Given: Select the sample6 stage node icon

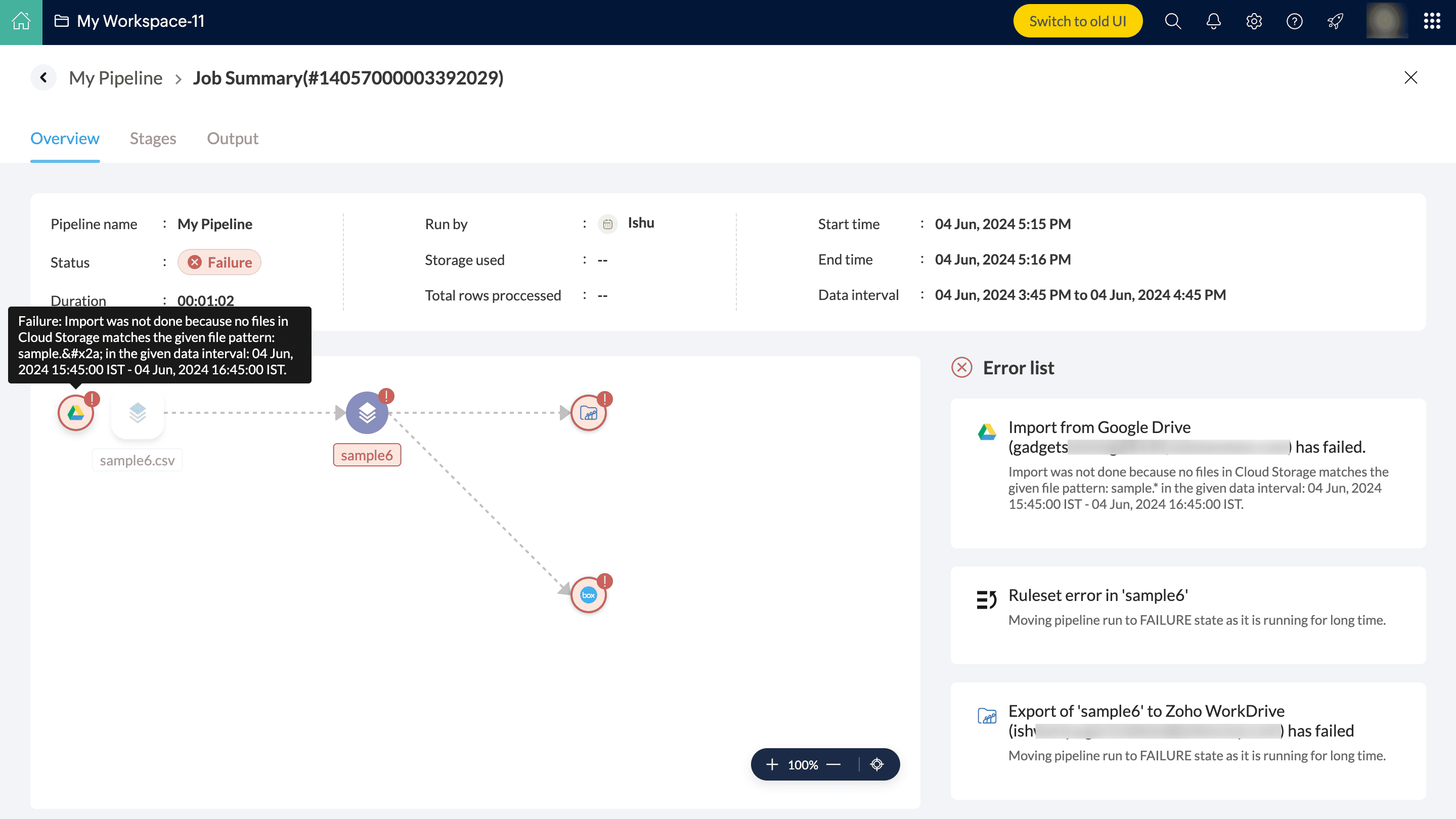Looking at the screenshot, I should pos(367,413).
